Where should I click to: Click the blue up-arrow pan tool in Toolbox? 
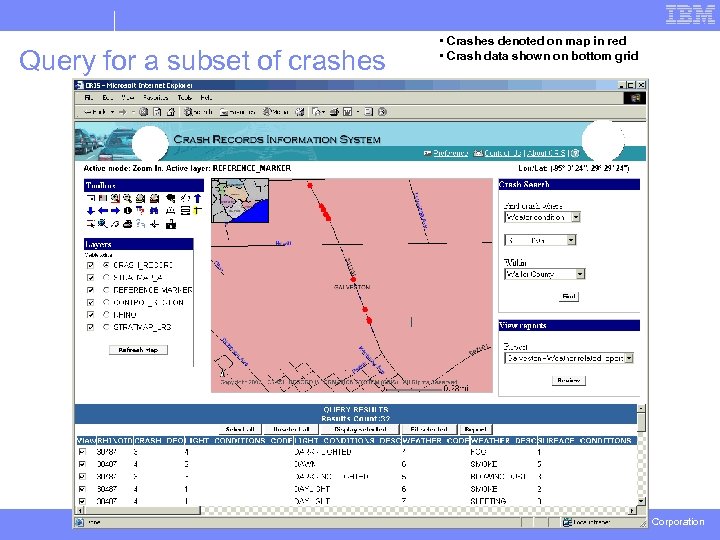click(x=197, y=198)
